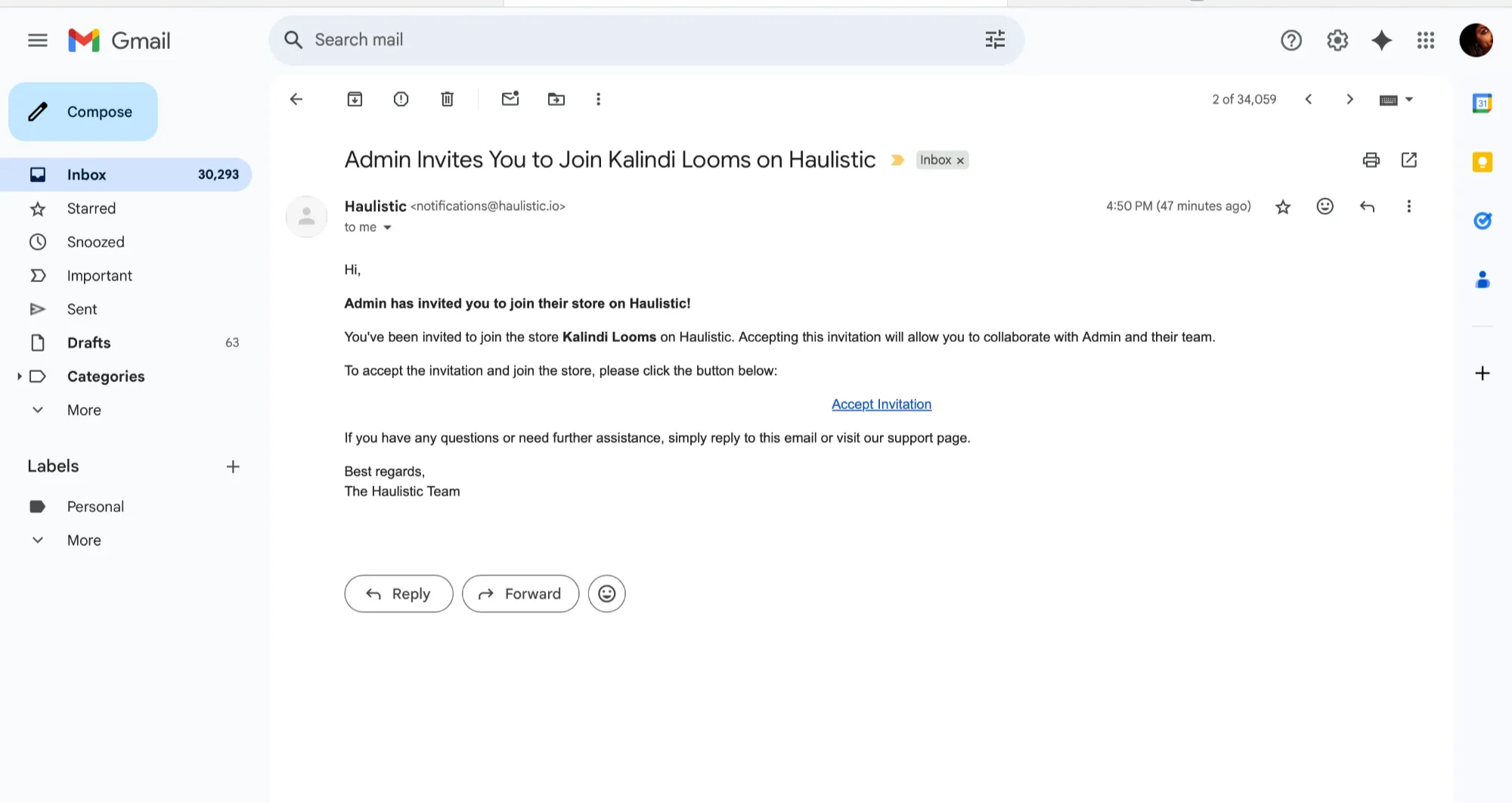Image resolution: width=1512 pixels, height=803 pixels.
Task: Click the Accept Invitation link
Action: click(881, 405)
